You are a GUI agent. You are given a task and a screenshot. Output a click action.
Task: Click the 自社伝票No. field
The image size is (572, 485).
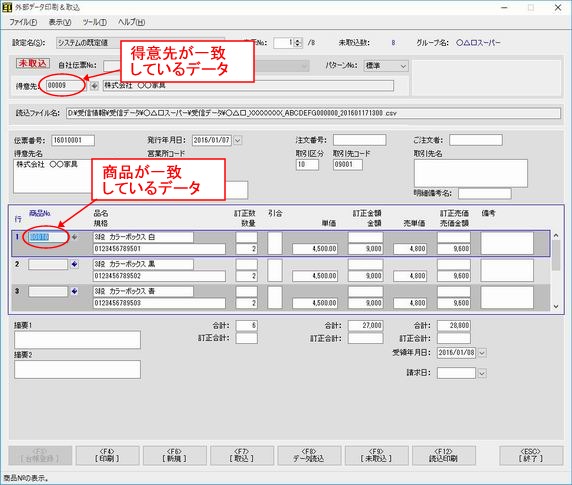click(112, 66)
